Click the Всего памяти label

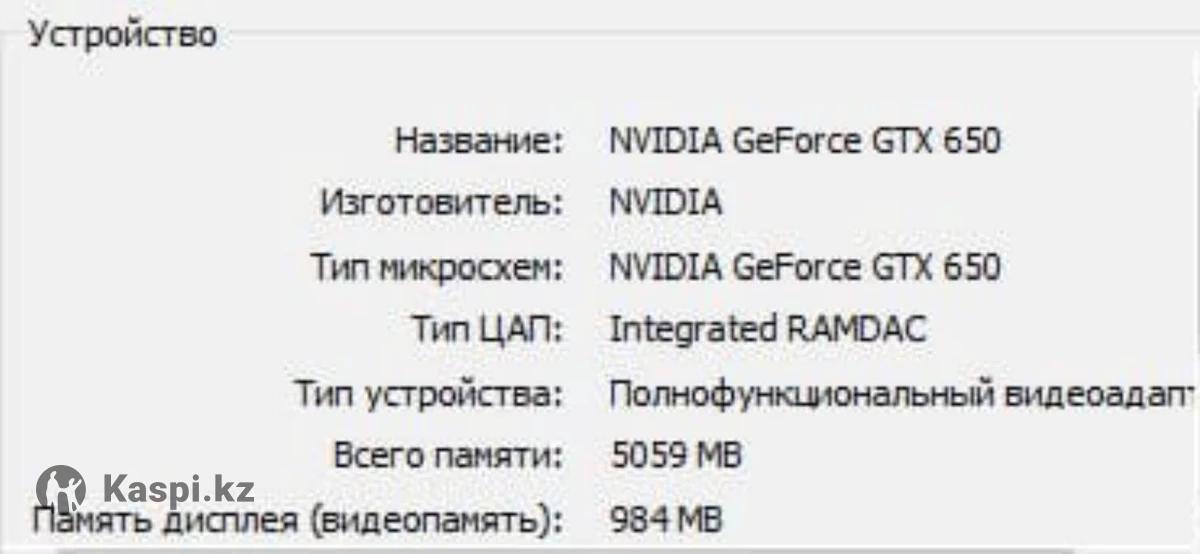[448, 457]
